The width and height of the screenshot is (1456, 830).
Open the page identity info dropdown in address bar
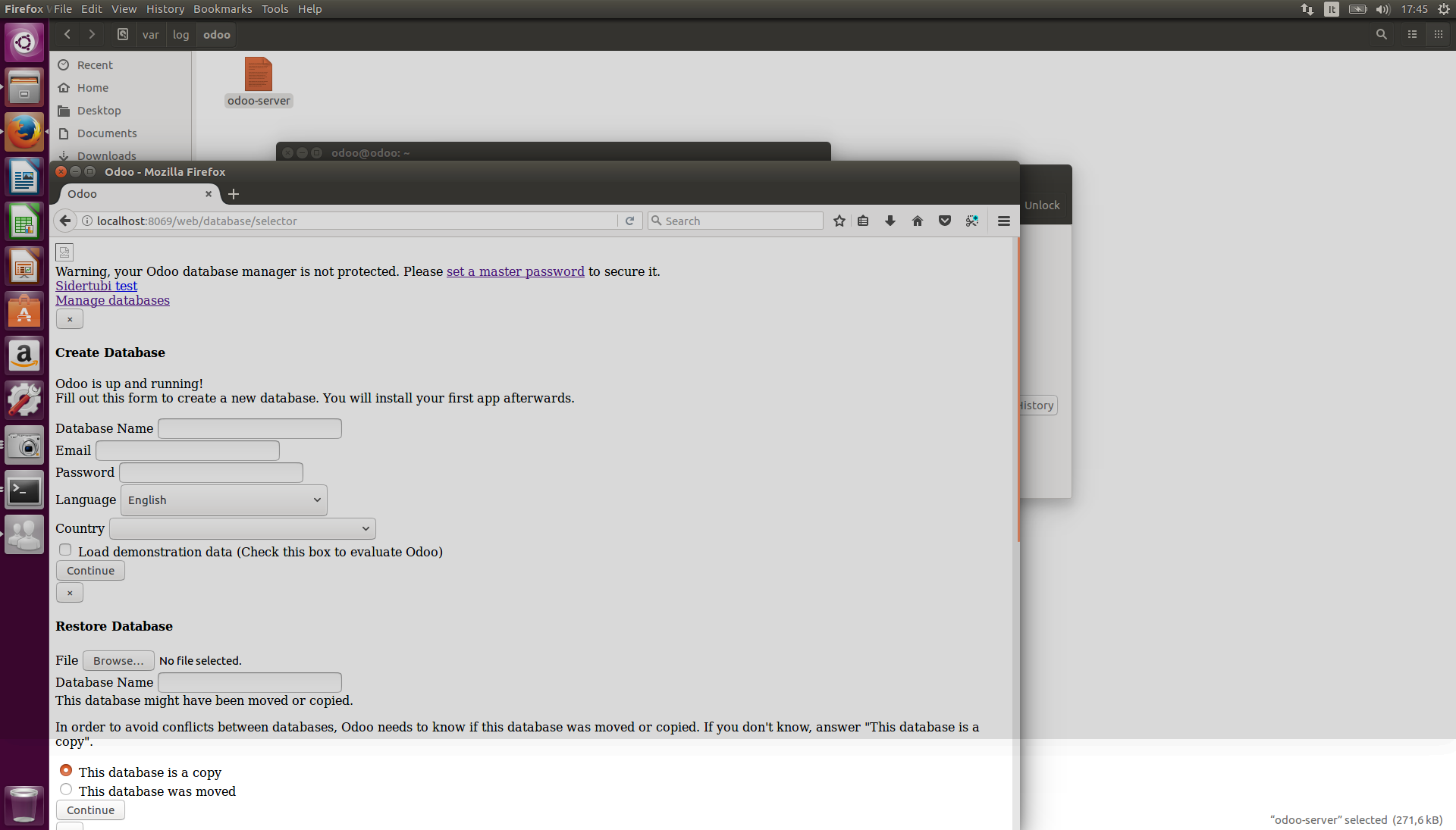point(87,221)
